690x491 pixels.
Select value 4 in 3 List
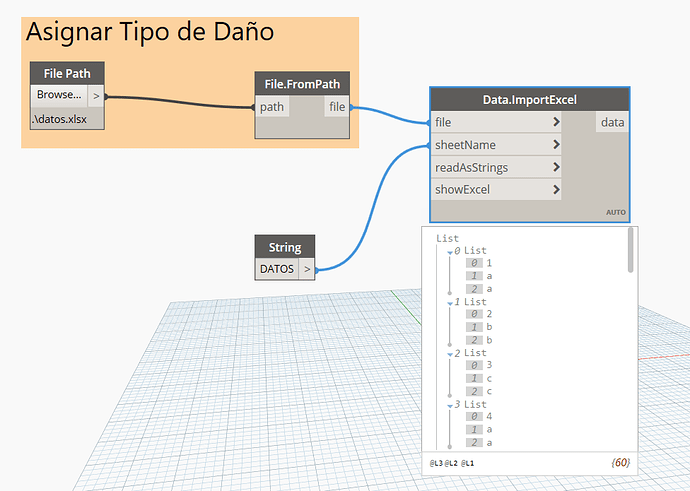point(489,416)
